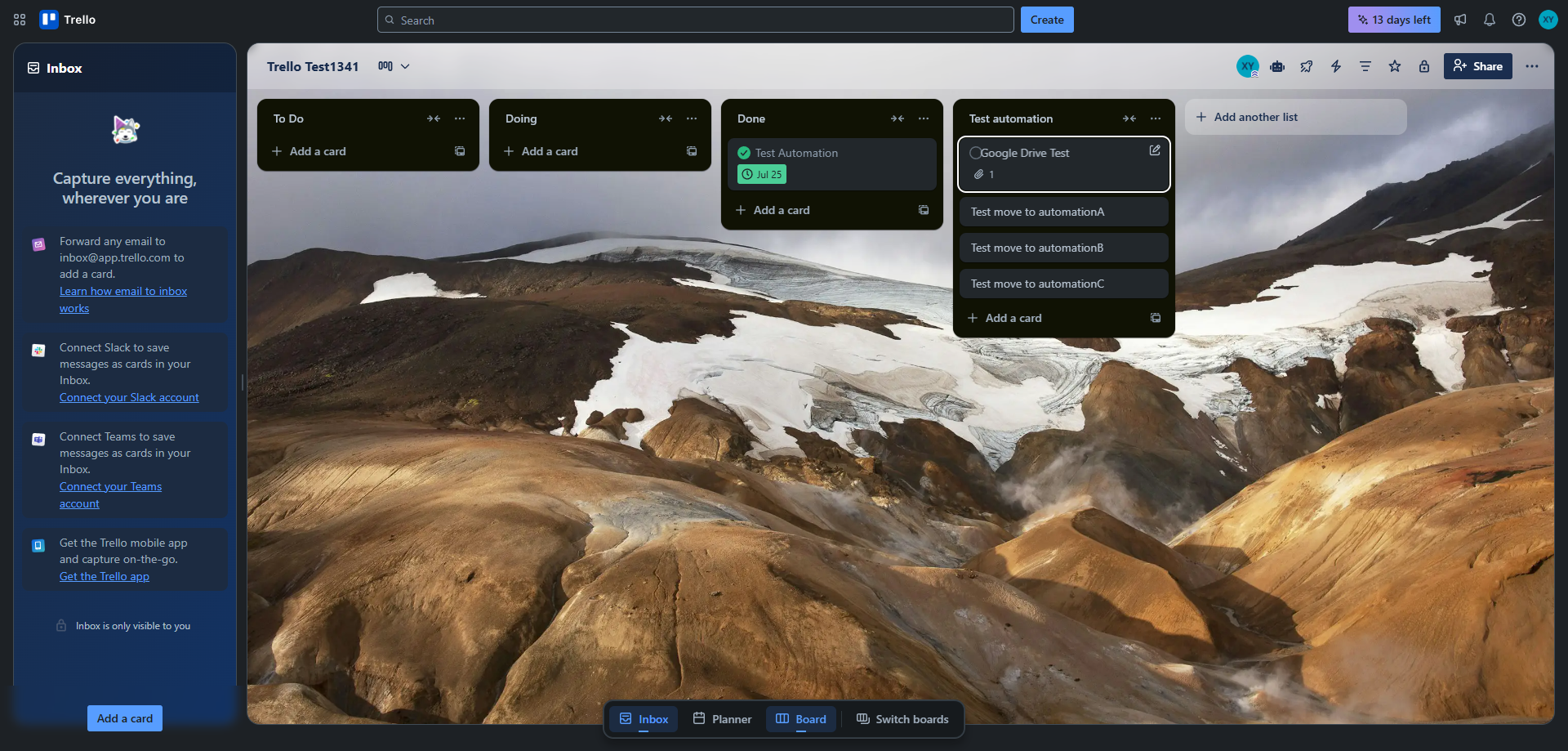Click the Share button
The height and width of the screenshot is (751, 1568).
coord(1478,66)
